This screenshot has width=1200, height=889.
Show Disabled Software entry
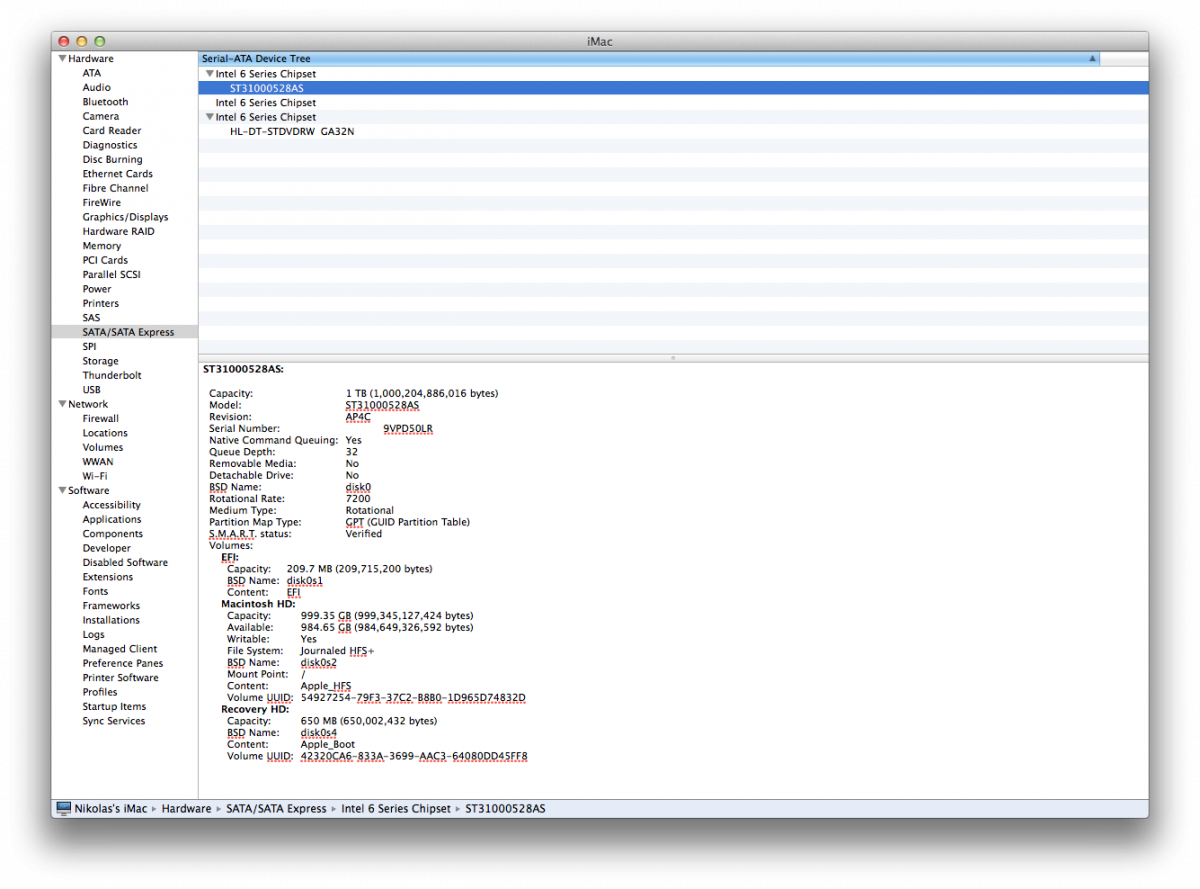click(x=125, y=563)
